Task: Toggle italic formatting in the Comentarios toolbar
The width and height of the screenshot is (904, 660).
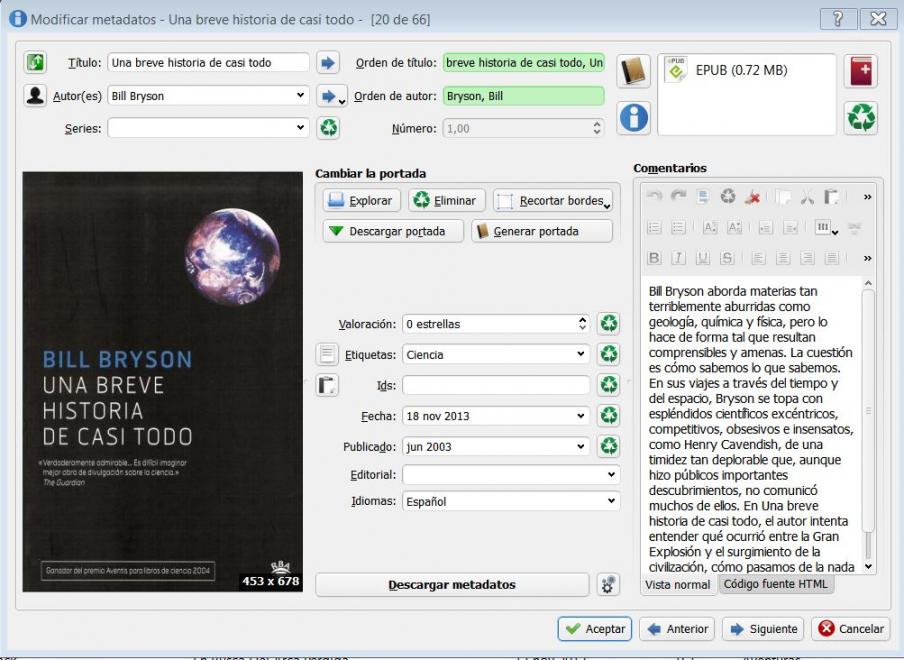Action: (678, 258)
